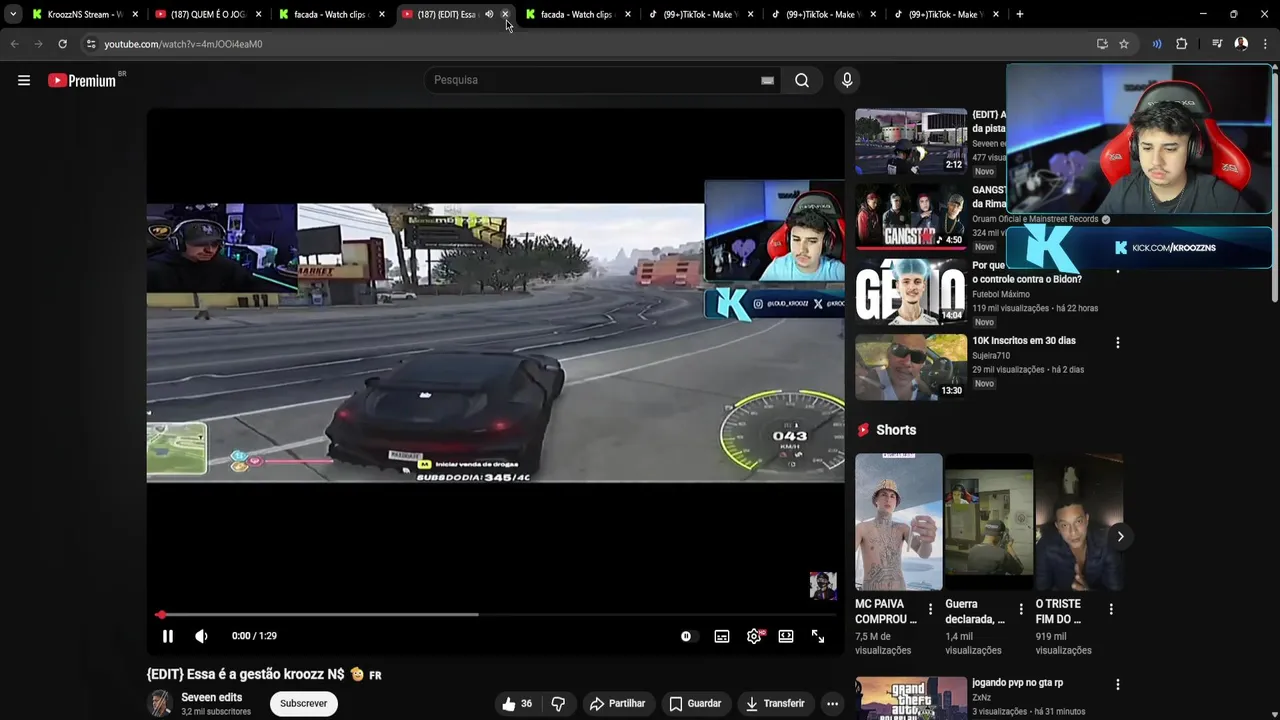The width and height of the screenshot is (1280, 720).
Task: View site information icon in address bar
Action: pyautogui.click(x=91, y=44)
